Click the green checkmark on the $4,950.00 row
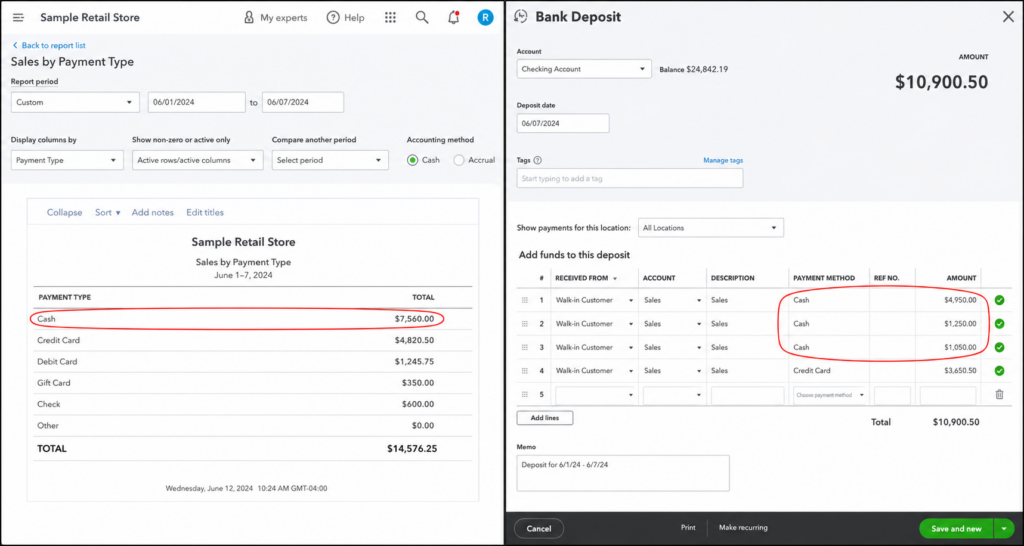Screen dimensions: 1024x546 (x=999, y=300)
